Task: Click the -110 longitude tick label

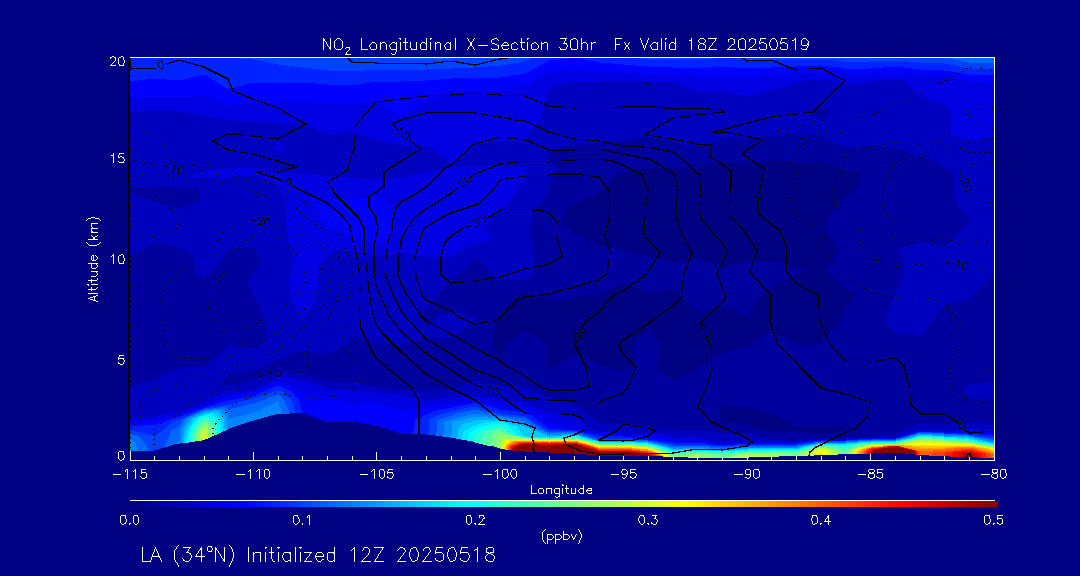Action: (x=253, y=475)
